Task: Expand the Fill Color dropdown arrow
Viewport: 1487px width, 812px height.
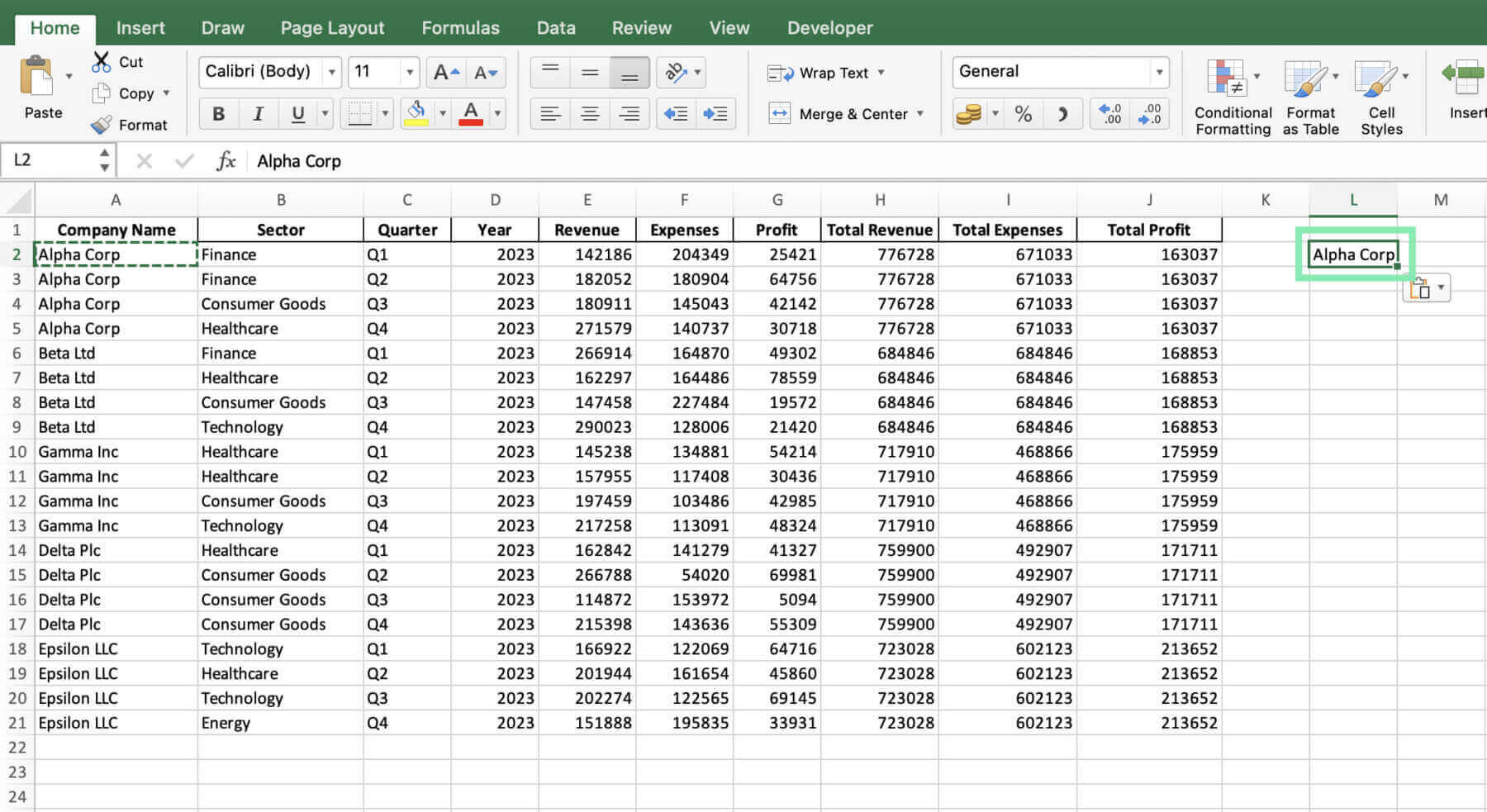Action: (443, 113)
